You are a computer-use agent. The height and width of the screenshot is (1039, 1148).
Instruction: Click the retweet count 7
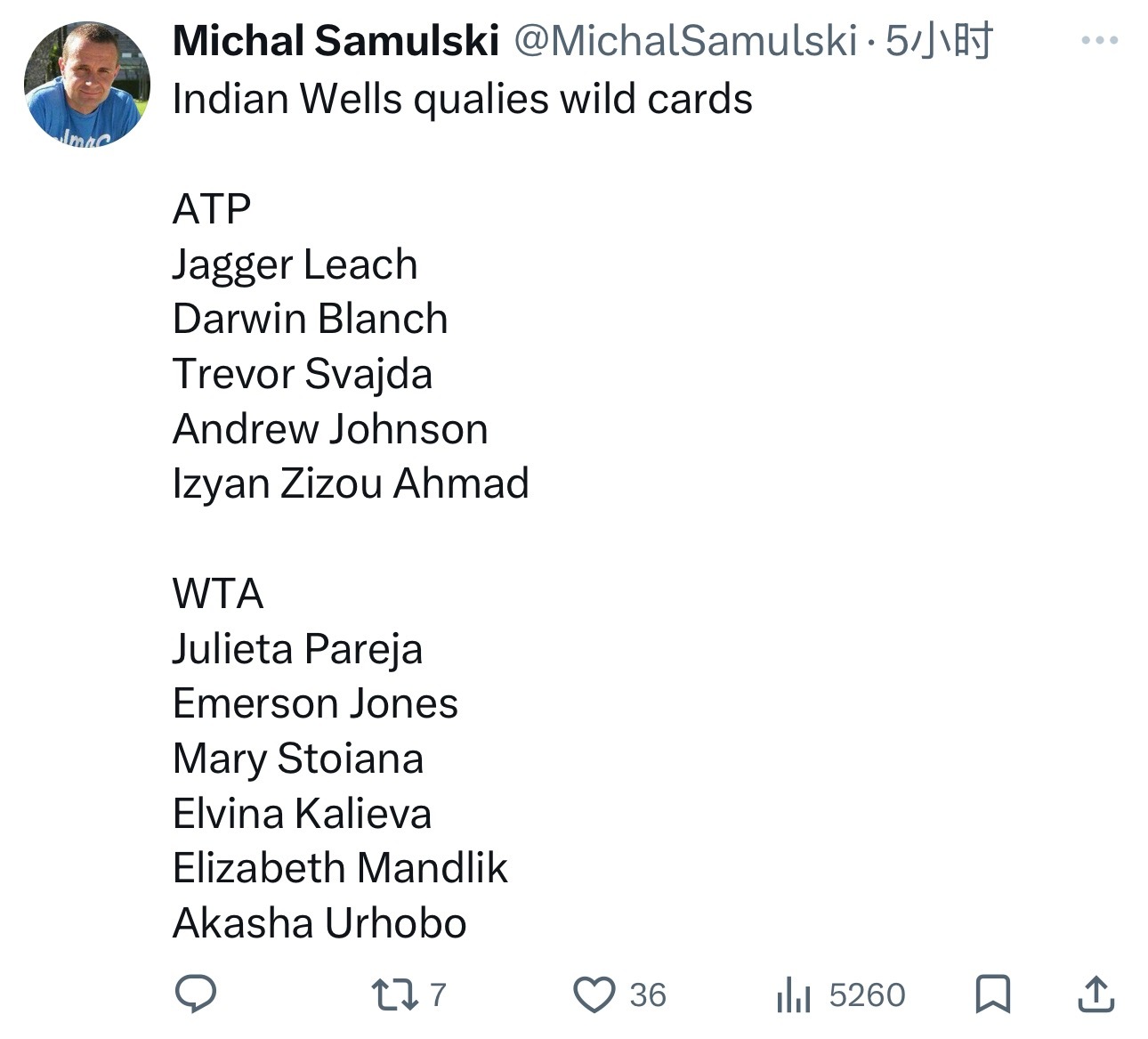pyautogui.click(x=437, y=994)
